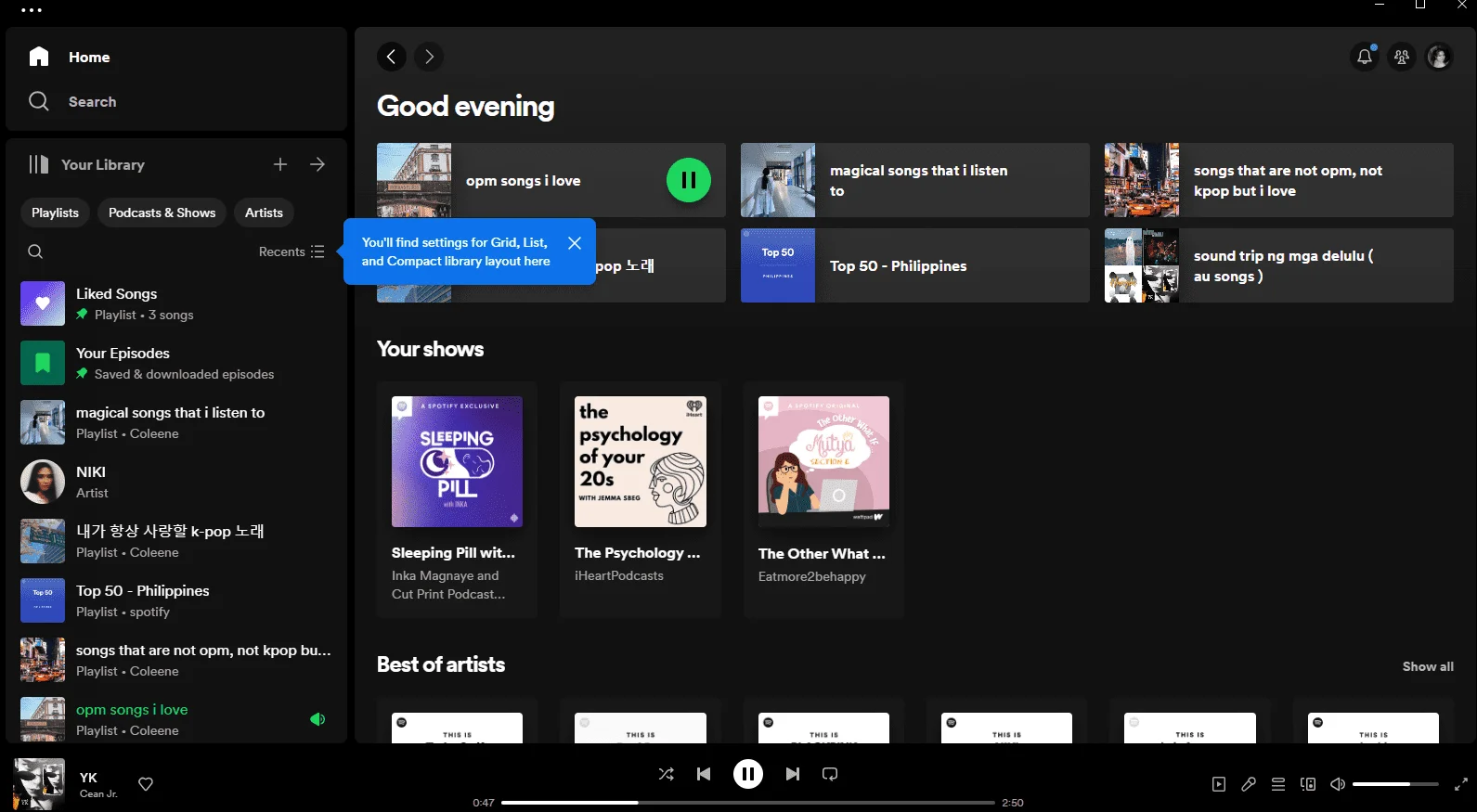Open songs that are not opm card
Viewport: 1477px width, 812px height.
coord(1279,180)
